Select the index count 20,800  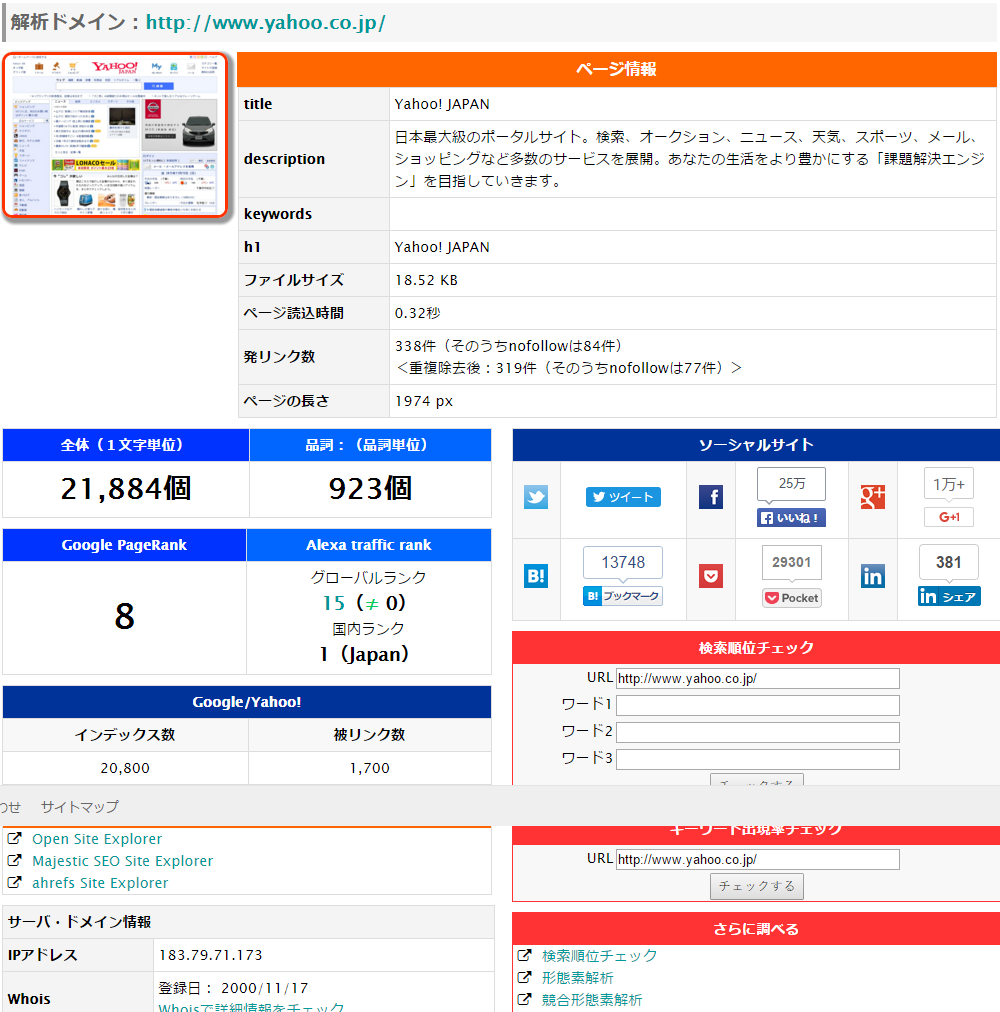point(125,768)
